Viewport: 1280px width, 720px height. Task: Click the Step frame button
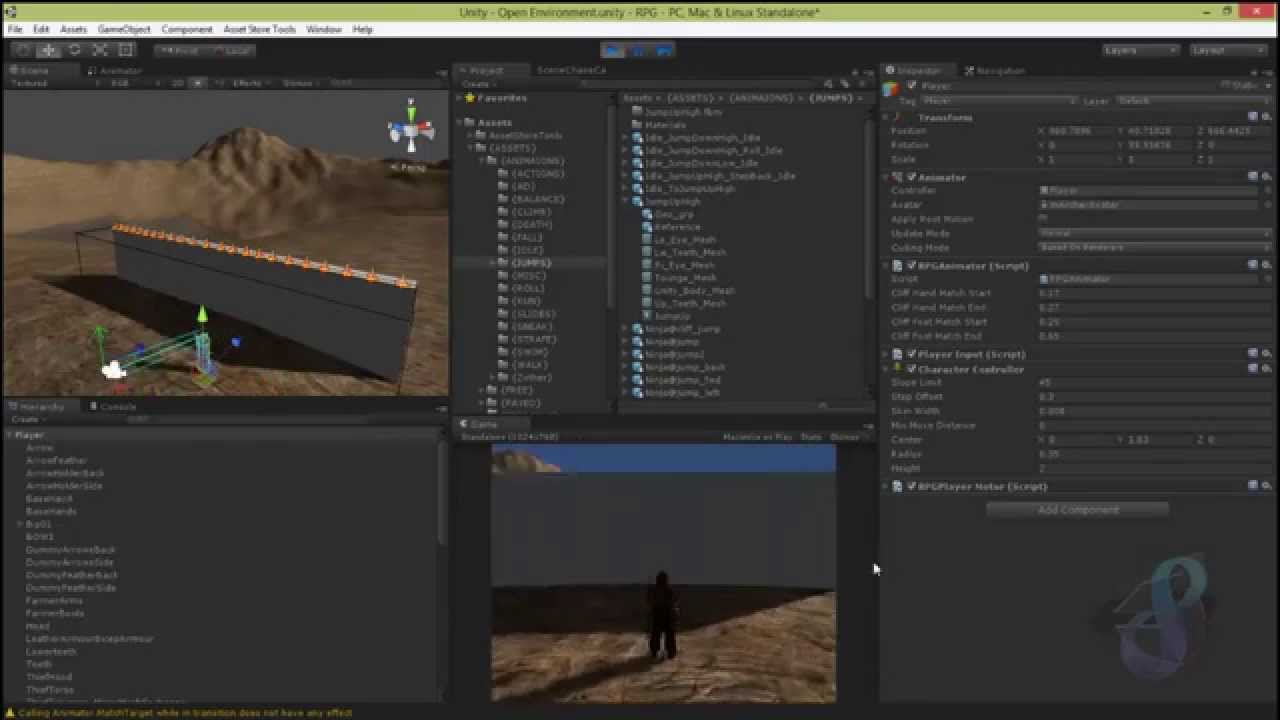[x=664, y=50]
